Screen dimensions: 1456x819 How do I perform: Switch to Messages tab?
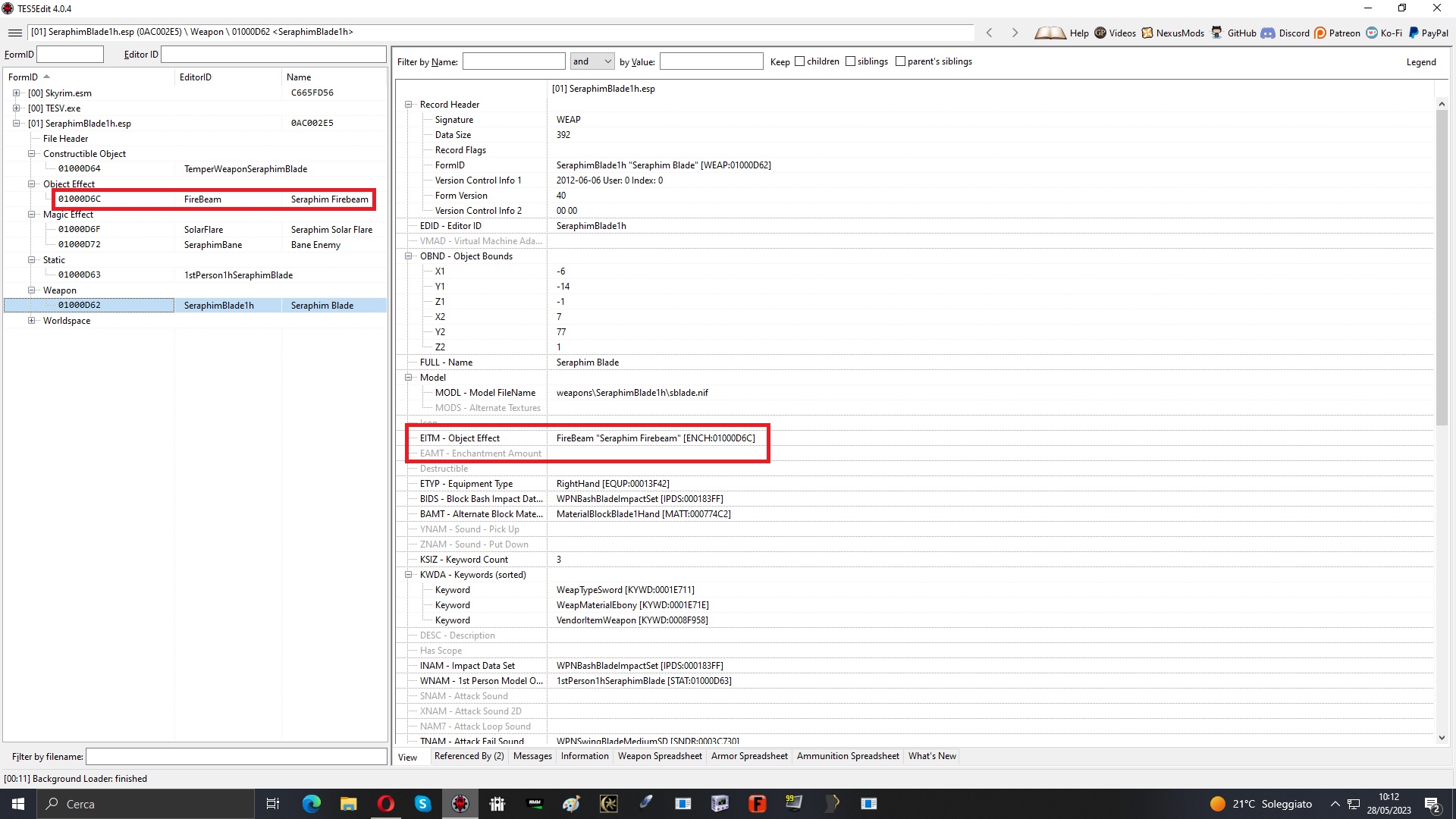[532, 756]
